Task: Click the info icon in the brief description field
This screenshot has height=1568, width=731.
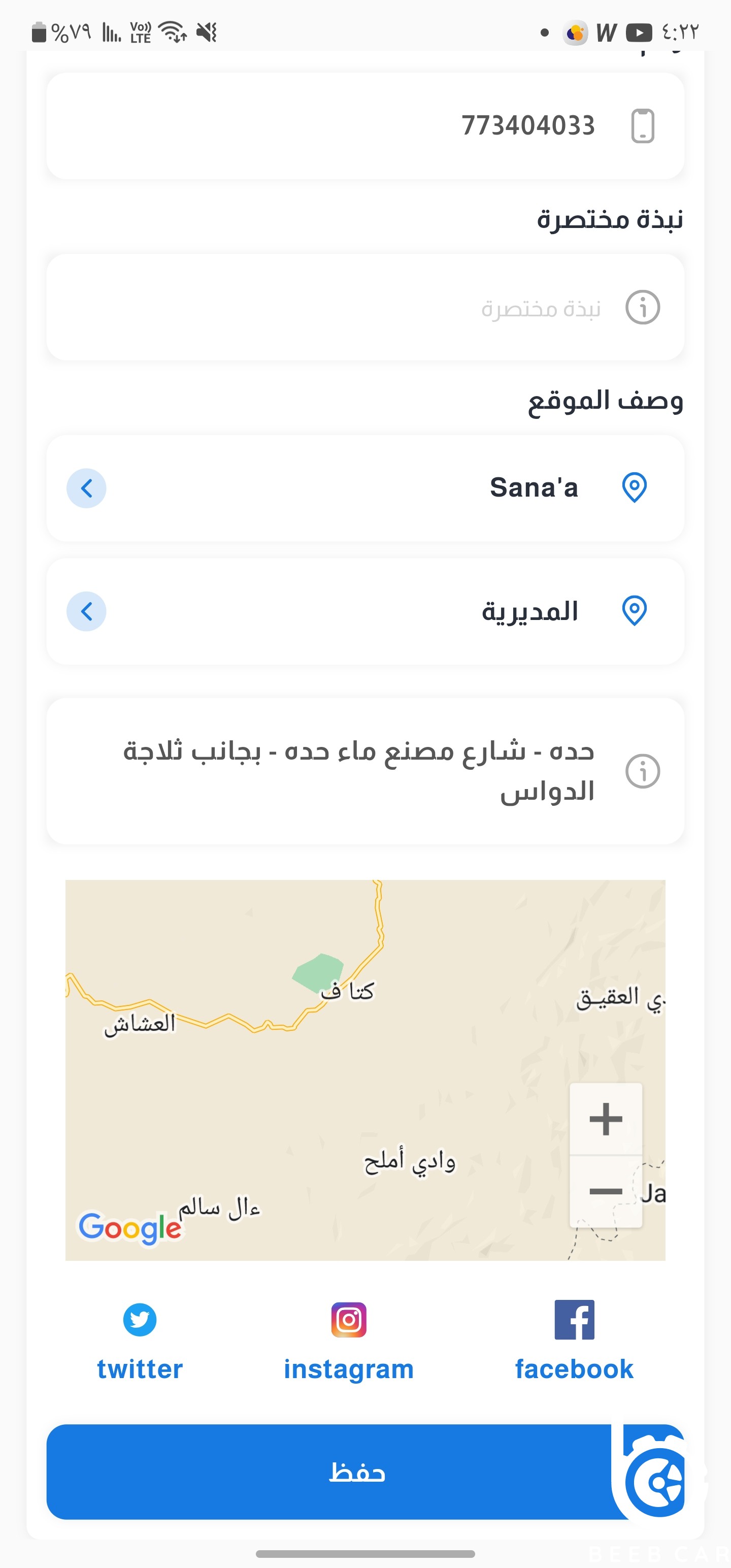Action: tap(643, 307)
